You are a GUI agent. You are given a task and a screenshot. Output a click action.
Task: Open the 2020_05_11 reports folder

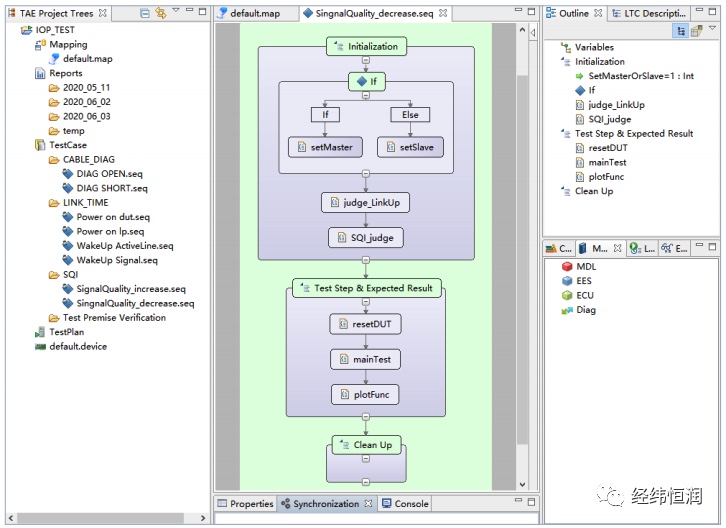point(80,88)
